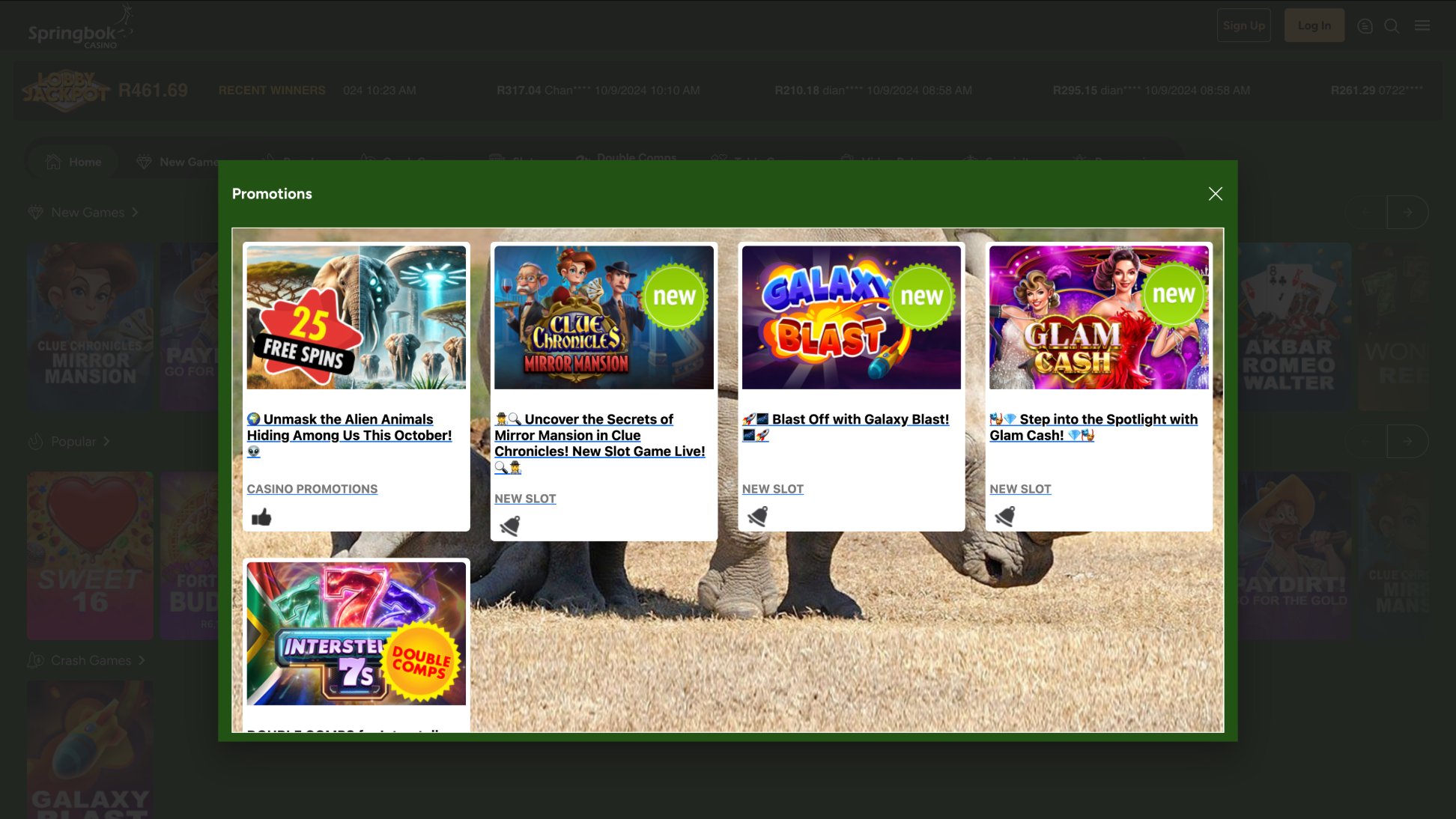Viewport: 1456px width, 819px height.
Task: Open search magnifier icon in header
Action: [1392, 26]
